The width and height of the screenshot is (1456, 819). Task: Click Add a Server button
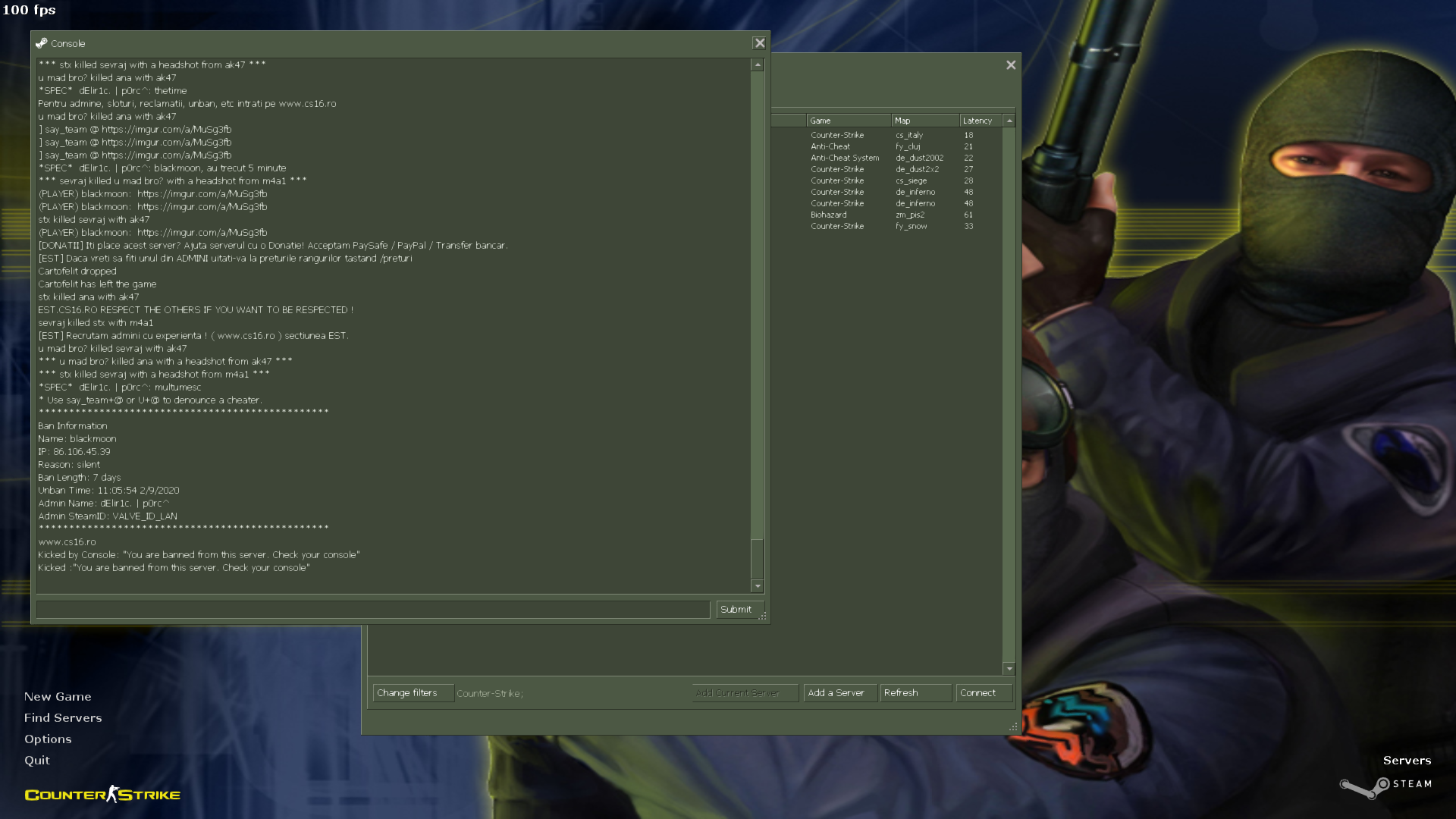click(840, 693)
